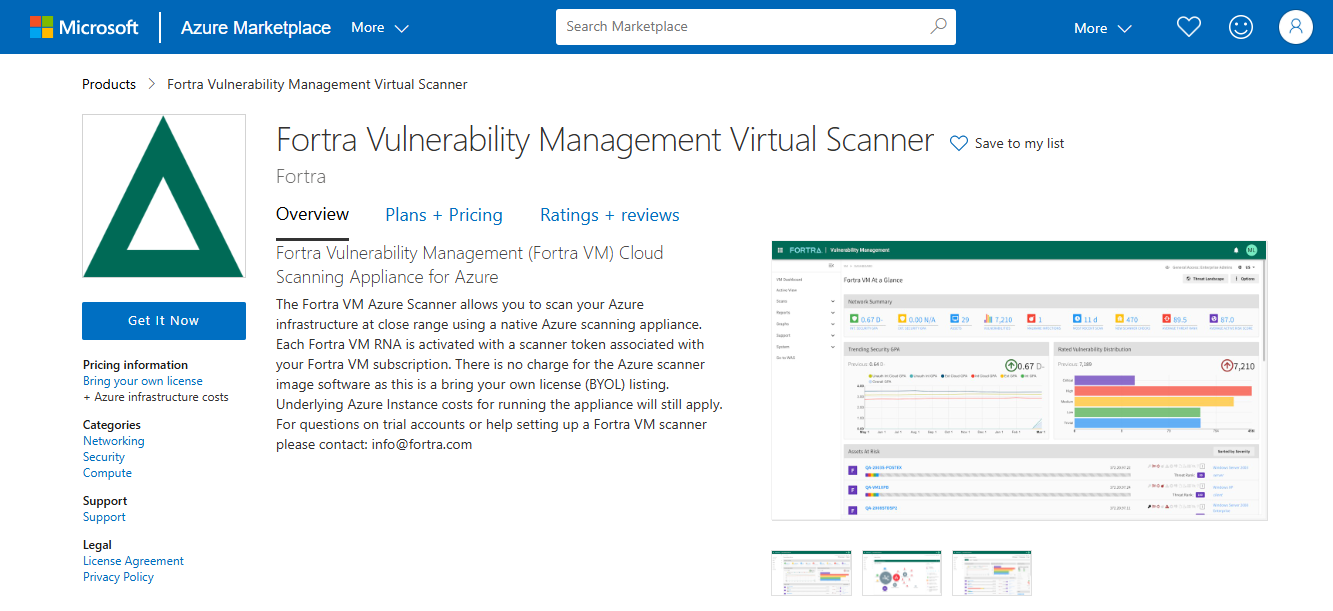Open the user profile avatar
The width and height of the screenshot is (1333, 611).
click(x=1295, y=27)
